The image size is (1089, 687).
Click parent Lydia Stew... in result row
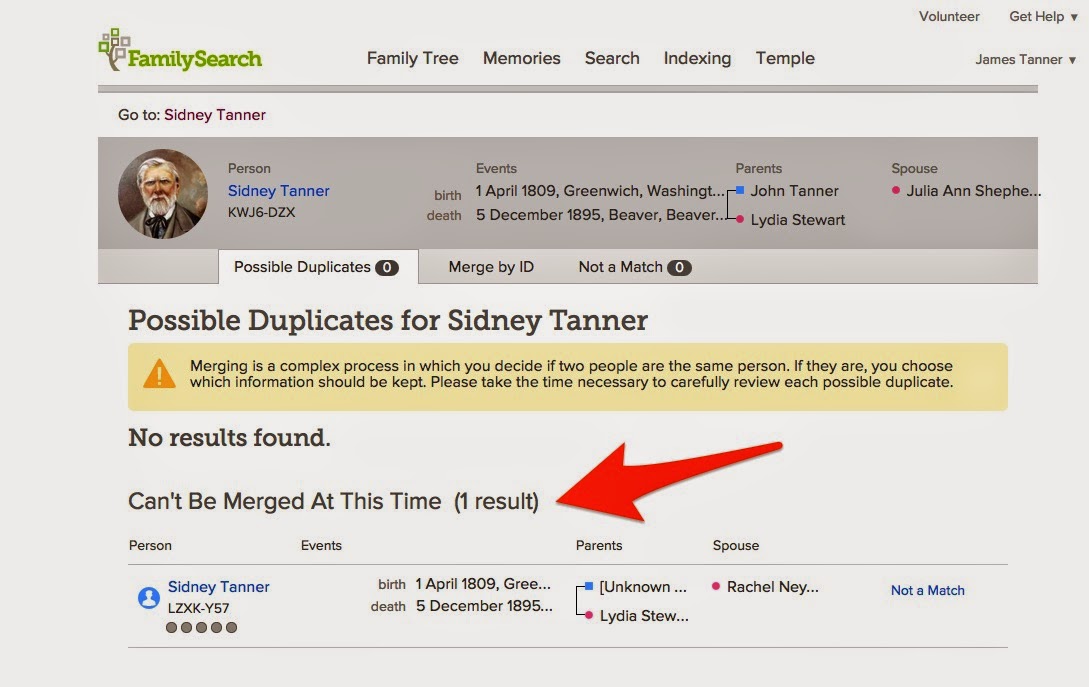644,615
